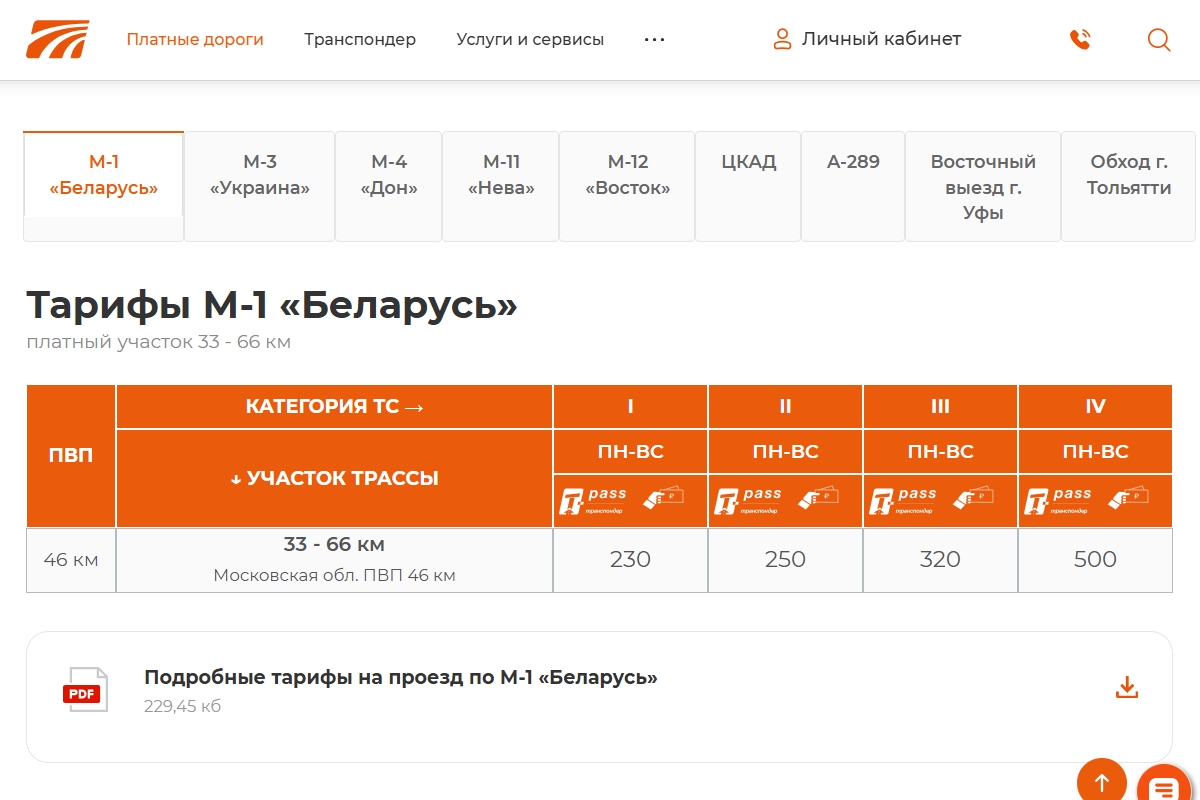Click the 33 - 66 км route section cell
The image size is (1200, 800).
pyautogui.click(x=334, y=560)
